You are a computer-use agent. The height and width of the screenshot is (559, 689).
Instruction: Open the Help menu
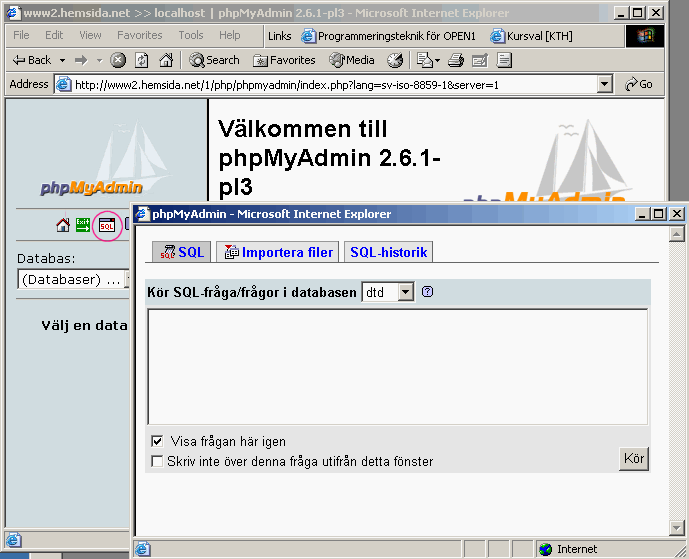229,35
